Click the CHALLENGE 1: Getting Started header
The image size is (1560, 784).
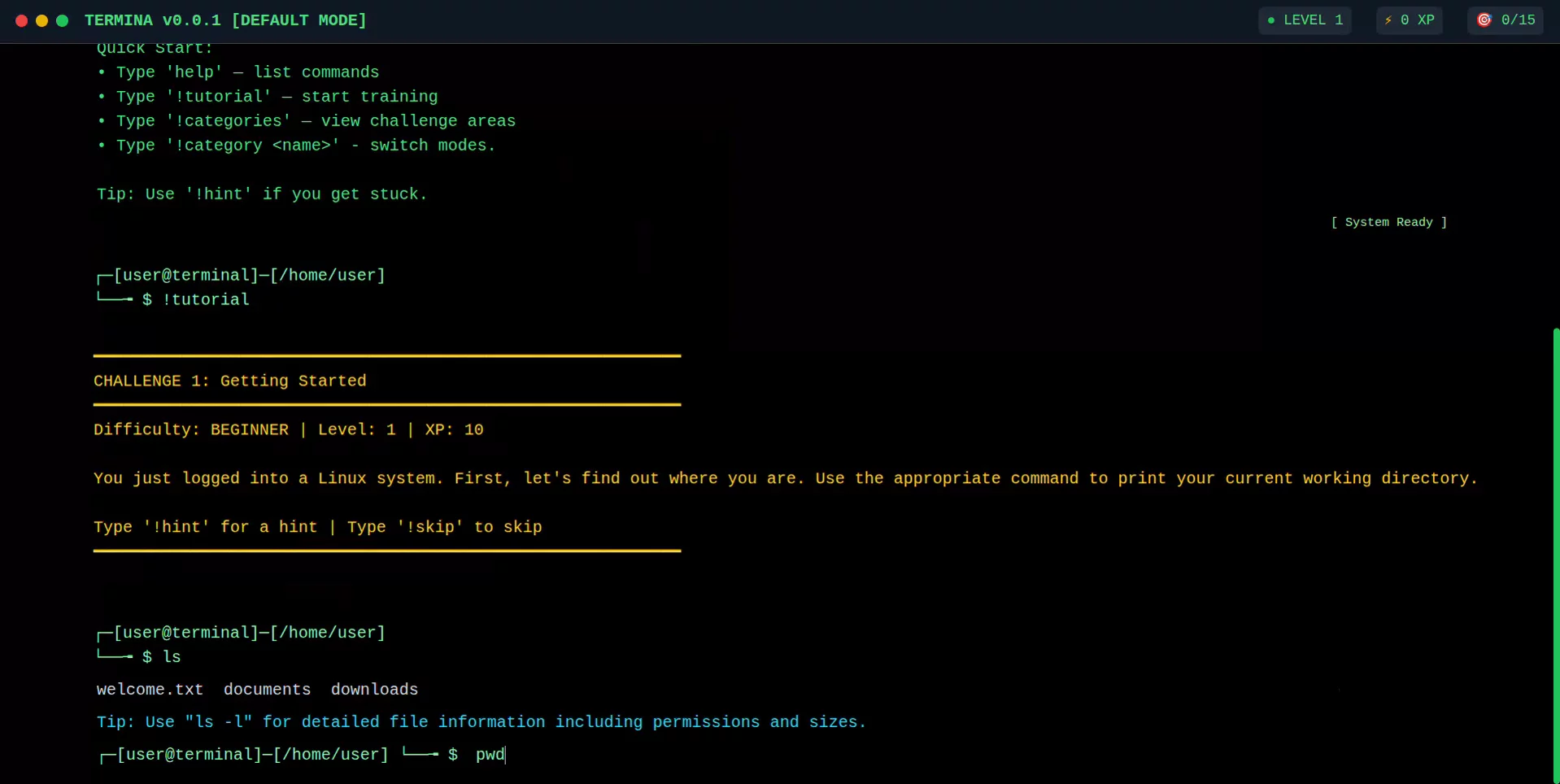pos(230,381)
